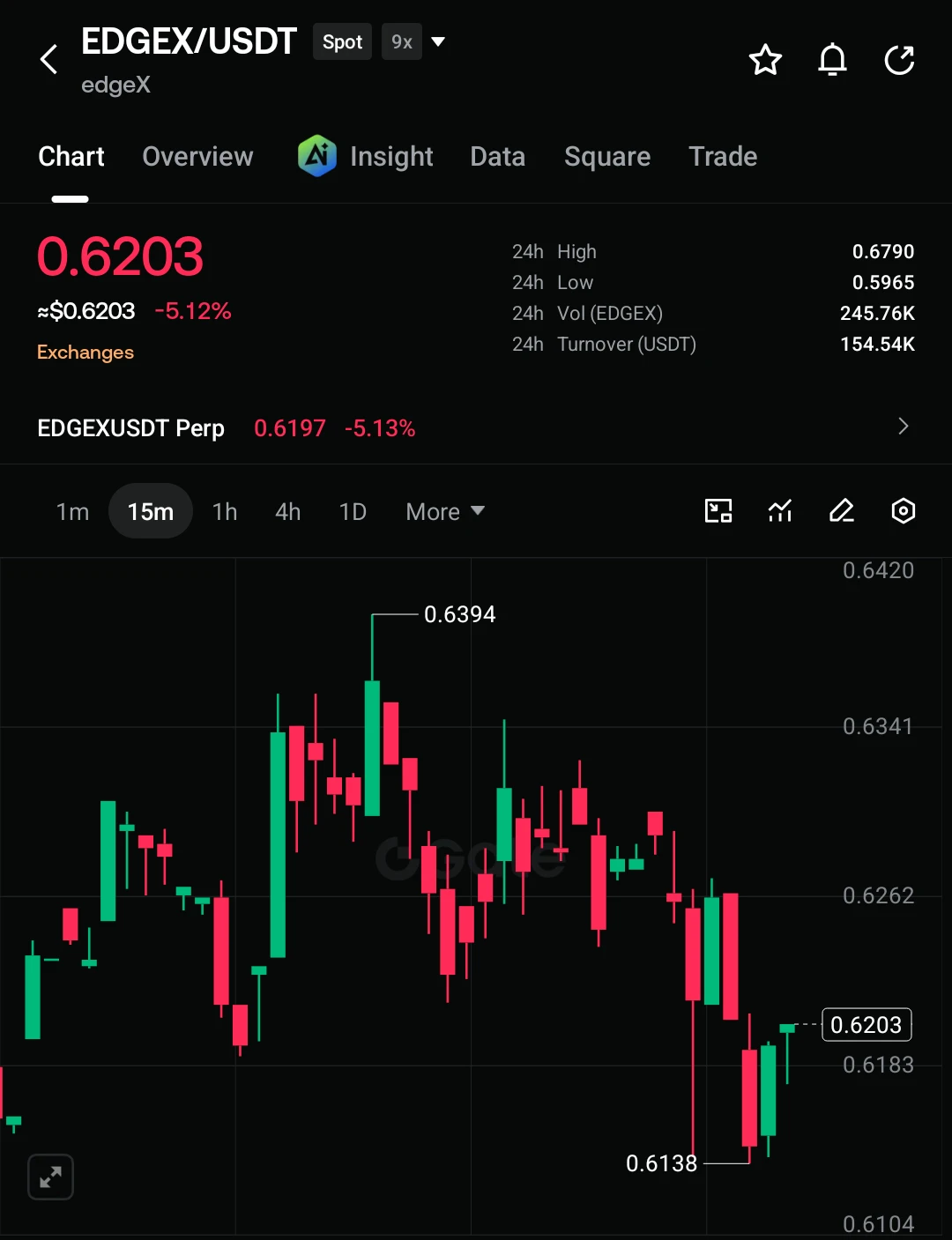Screen dimensions: 952x1240
Task: Open chart indicators icon
Action: pyautogui.click(x=780, y=511)
